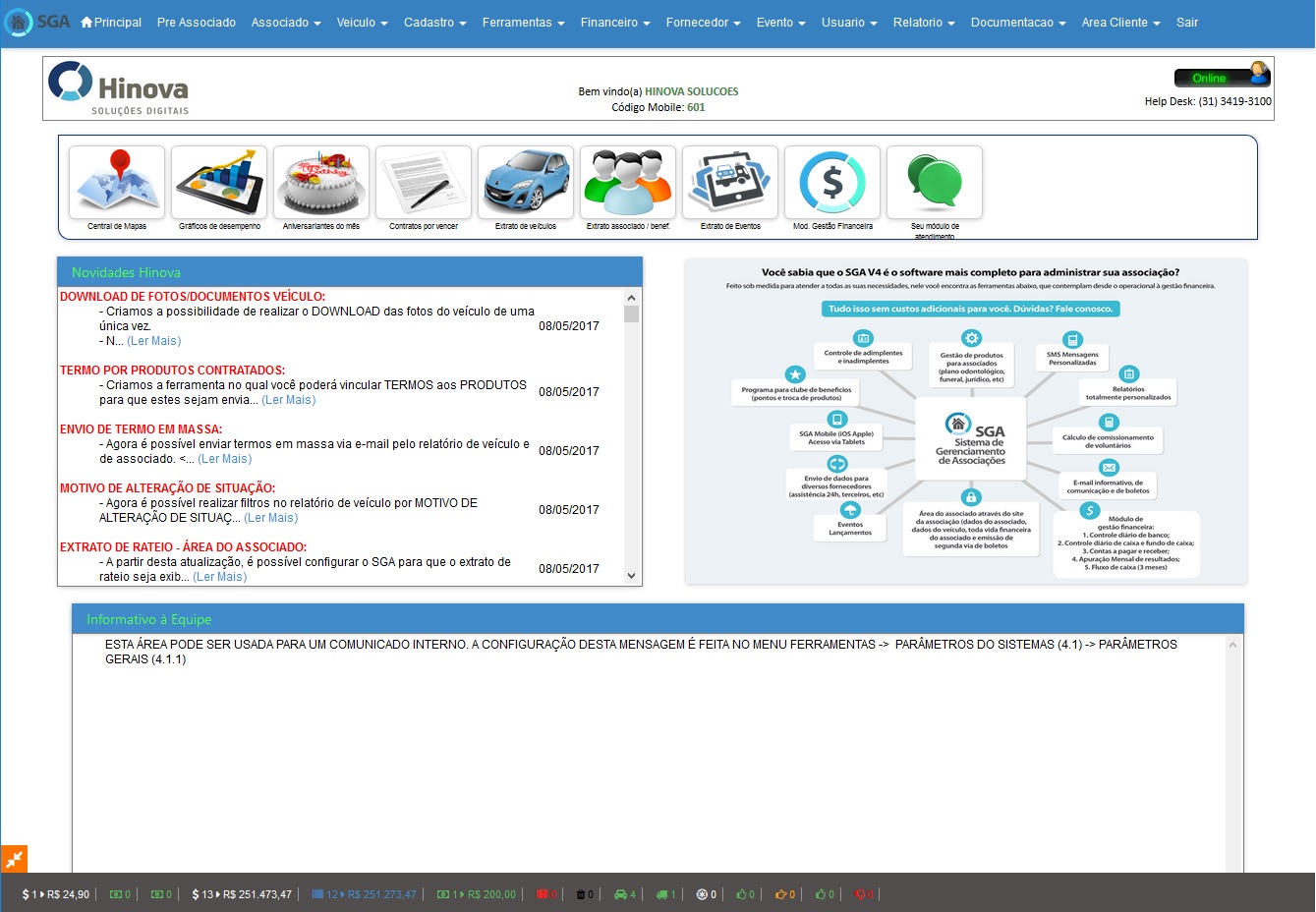
Task: Expand the Associado dropdown menu
Action: pos(286,23)
